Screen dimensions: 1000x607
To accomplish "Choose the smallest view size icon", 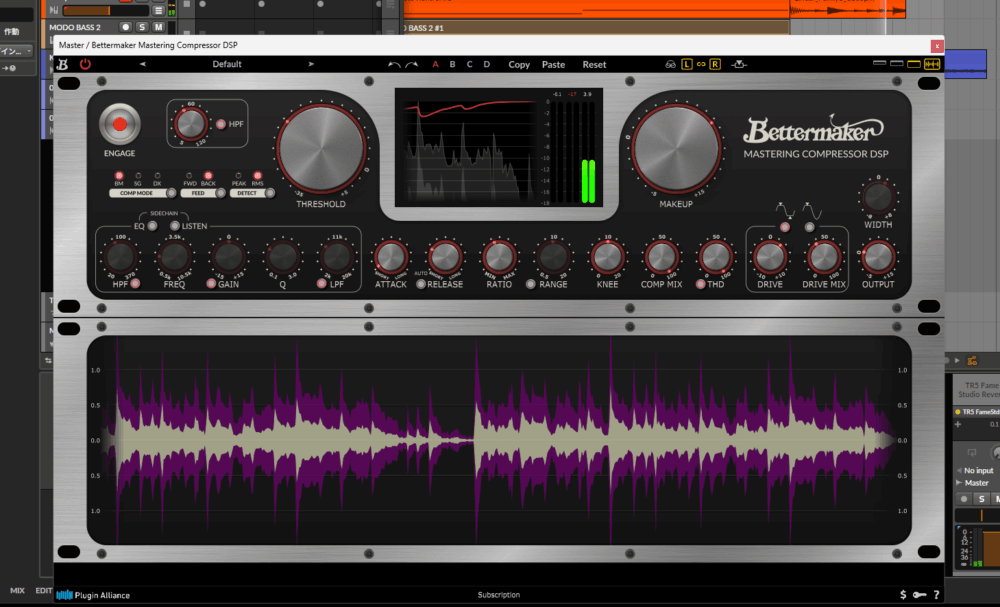I will (x=879, y=63).
